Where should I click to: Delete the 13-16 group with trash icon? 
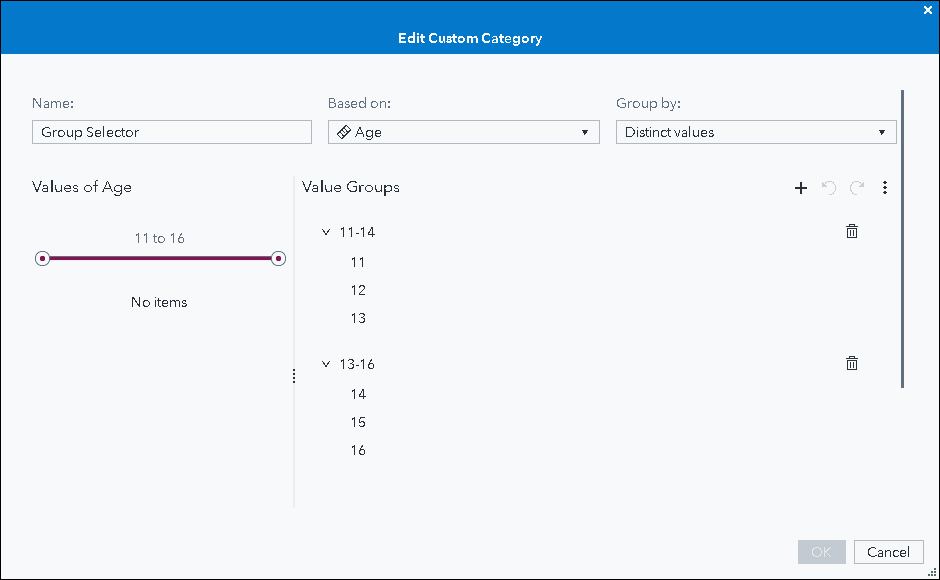click(x=852, y=363)
